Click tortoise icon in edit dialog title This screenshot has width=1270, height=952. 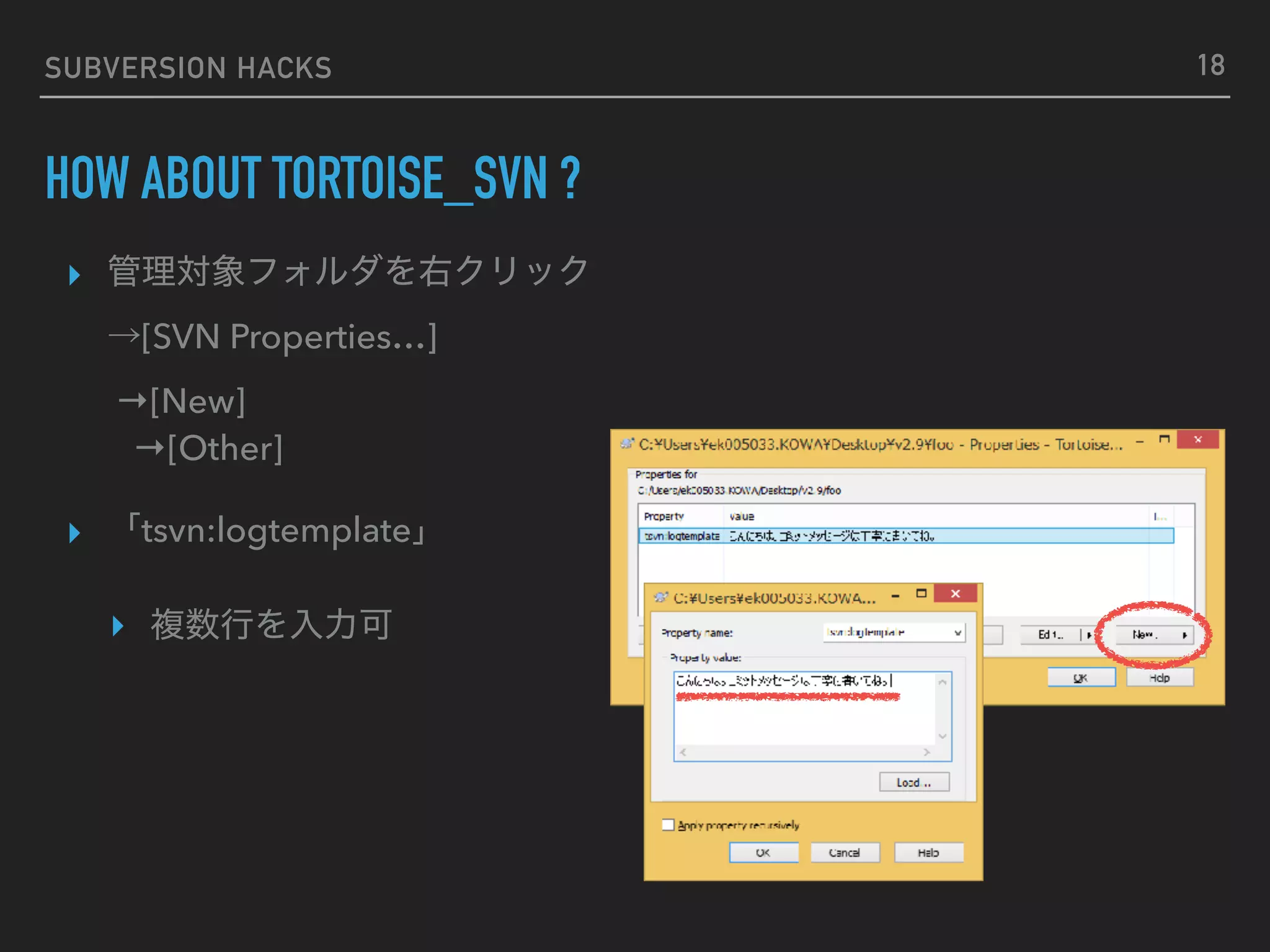point(661,597)
